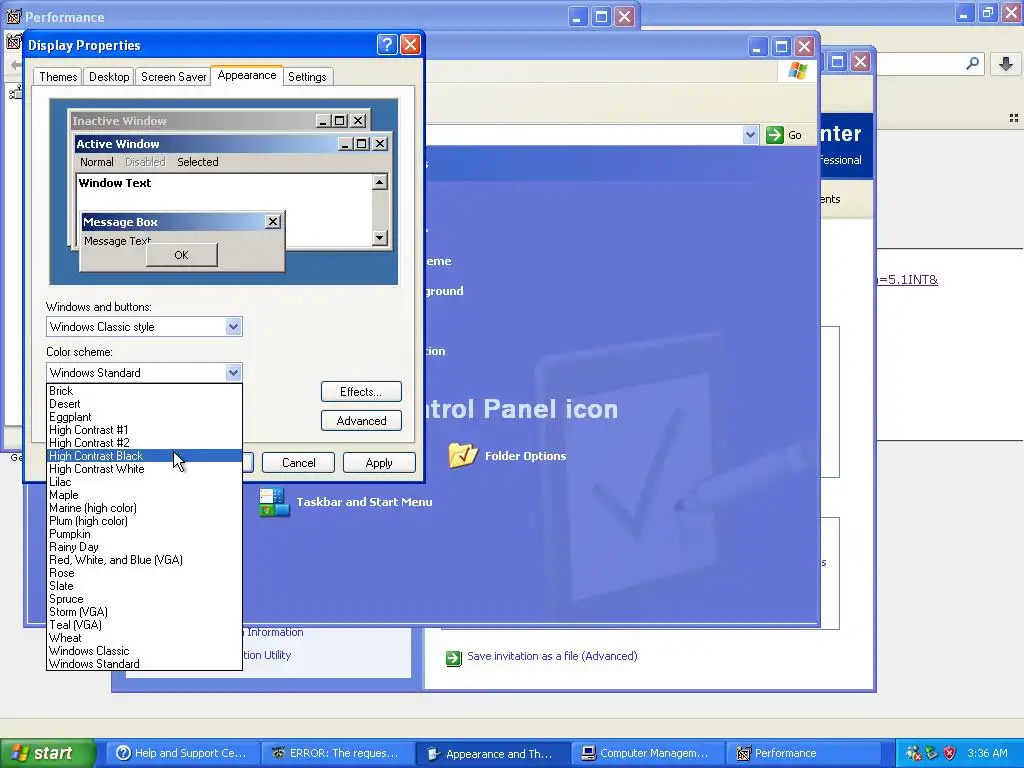Select the Rainy Day color scheme
Image resolution: width=1024 pixels, height=768 pixels.
pyautogui.click(x=144, y=547)
